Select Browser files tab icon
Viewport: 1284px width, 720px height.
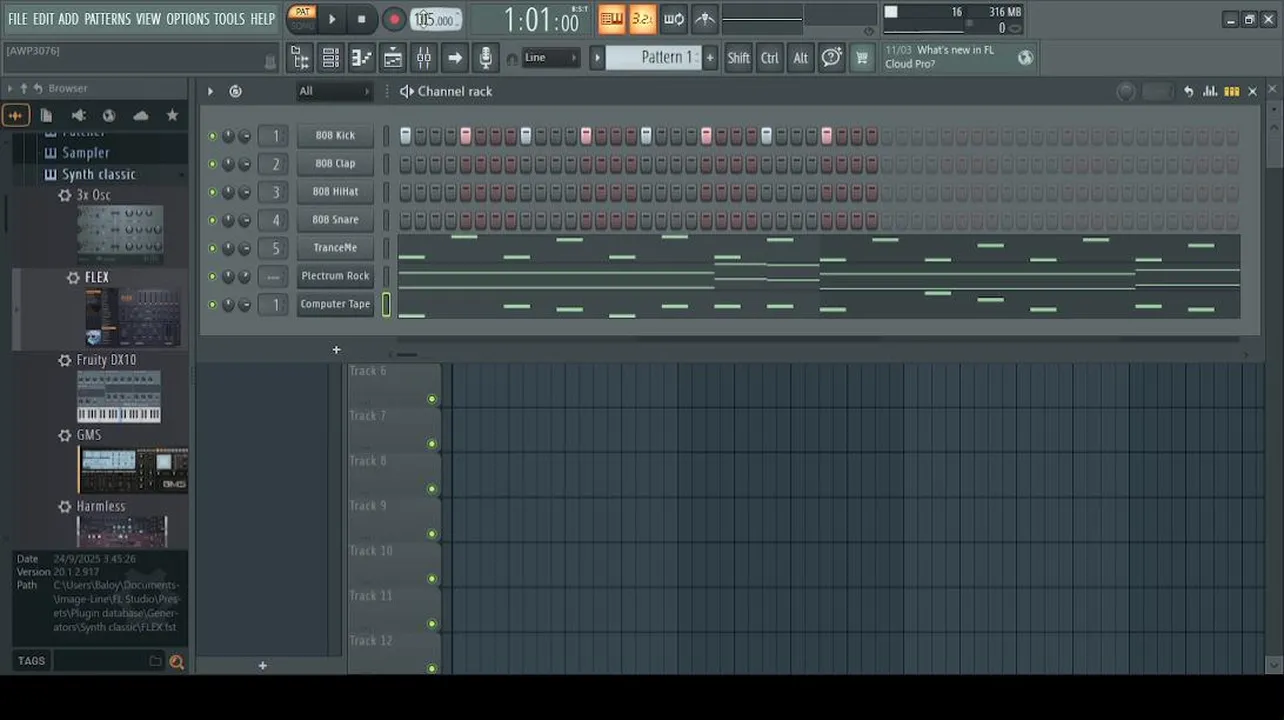(x=46, y=116)
